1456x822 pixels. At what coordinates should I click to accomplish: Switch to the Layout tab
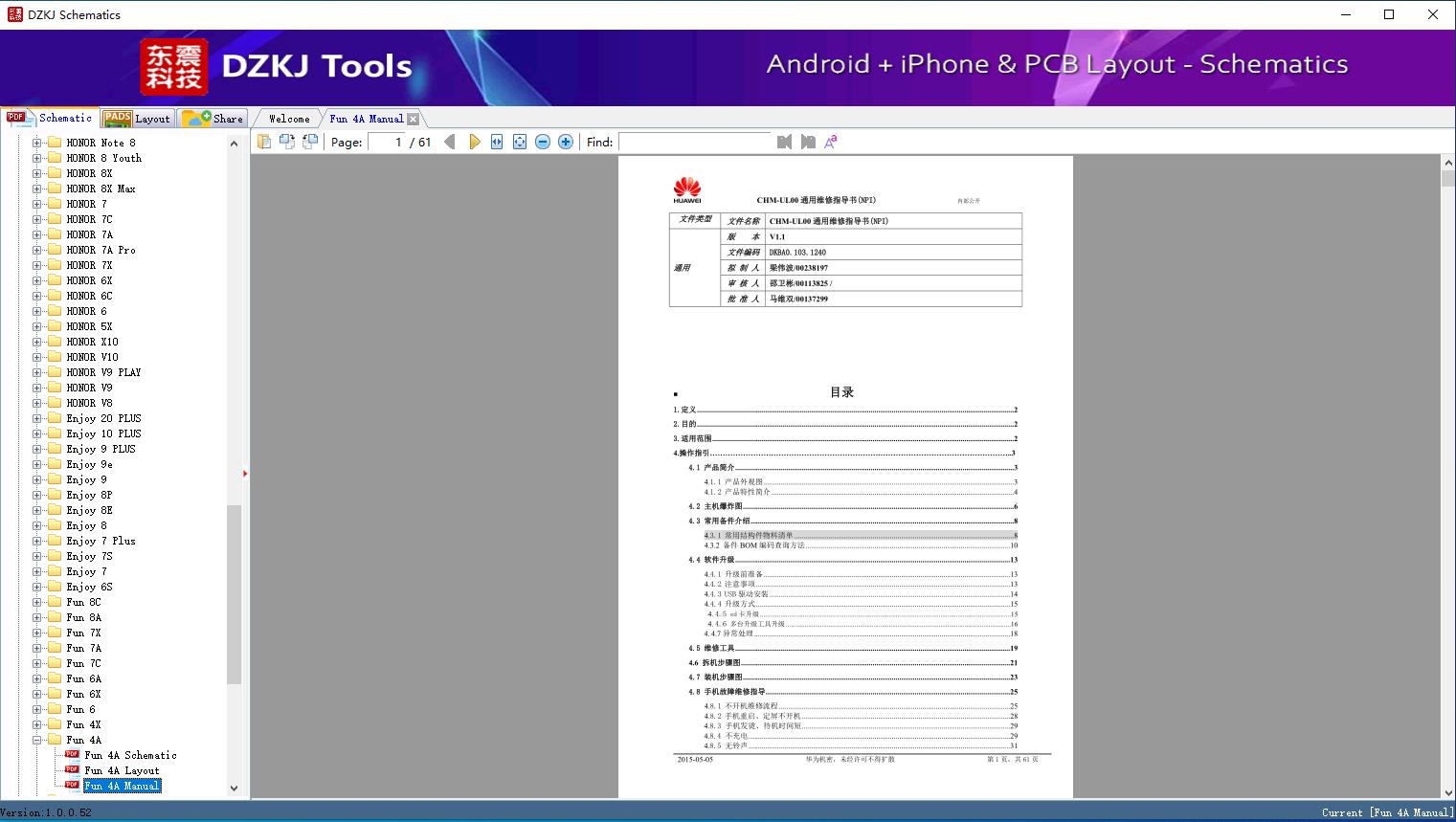tap(137, 119)
